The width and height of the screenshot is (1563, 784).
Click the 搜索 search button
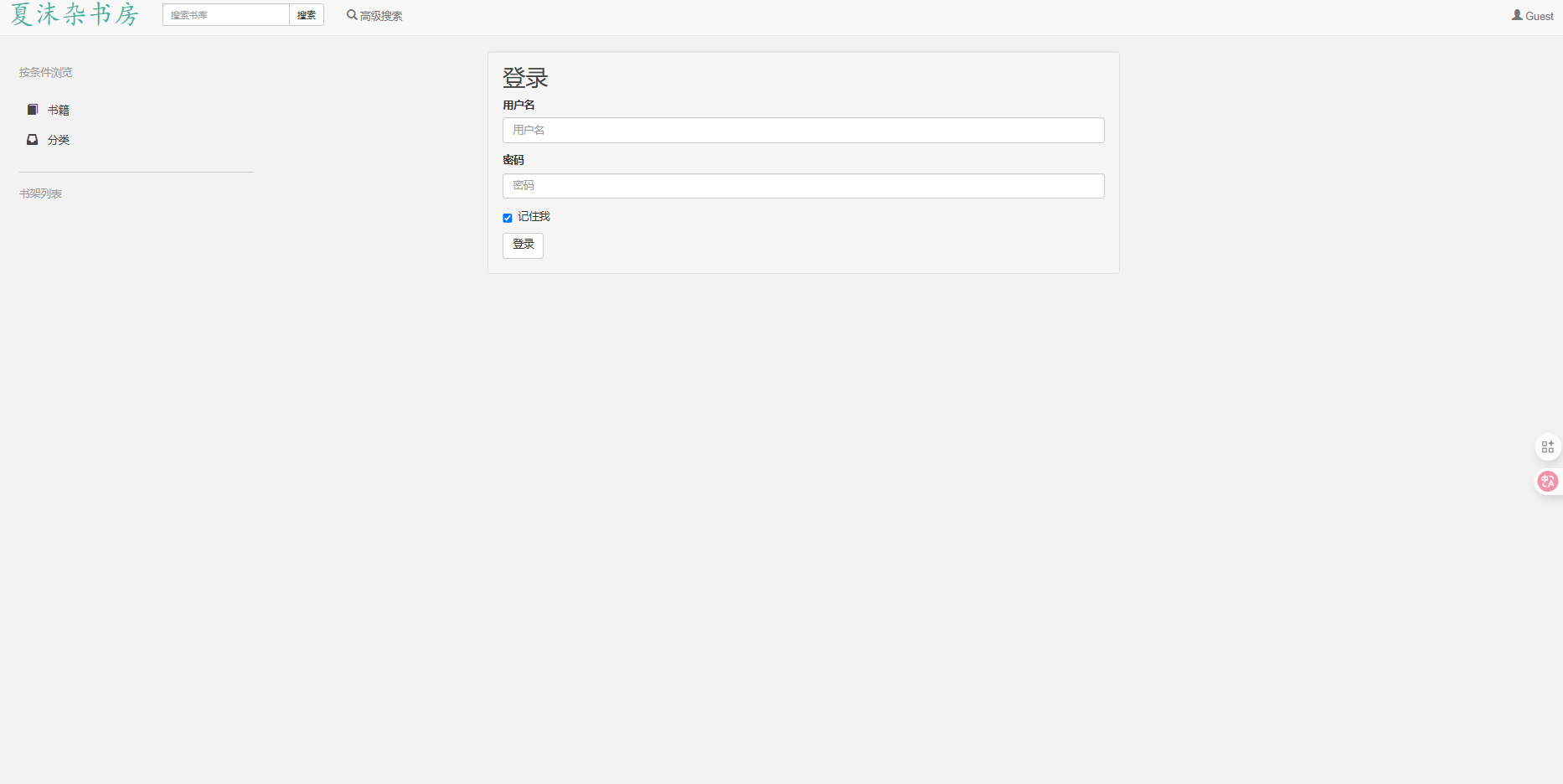[x=306, y=14]
